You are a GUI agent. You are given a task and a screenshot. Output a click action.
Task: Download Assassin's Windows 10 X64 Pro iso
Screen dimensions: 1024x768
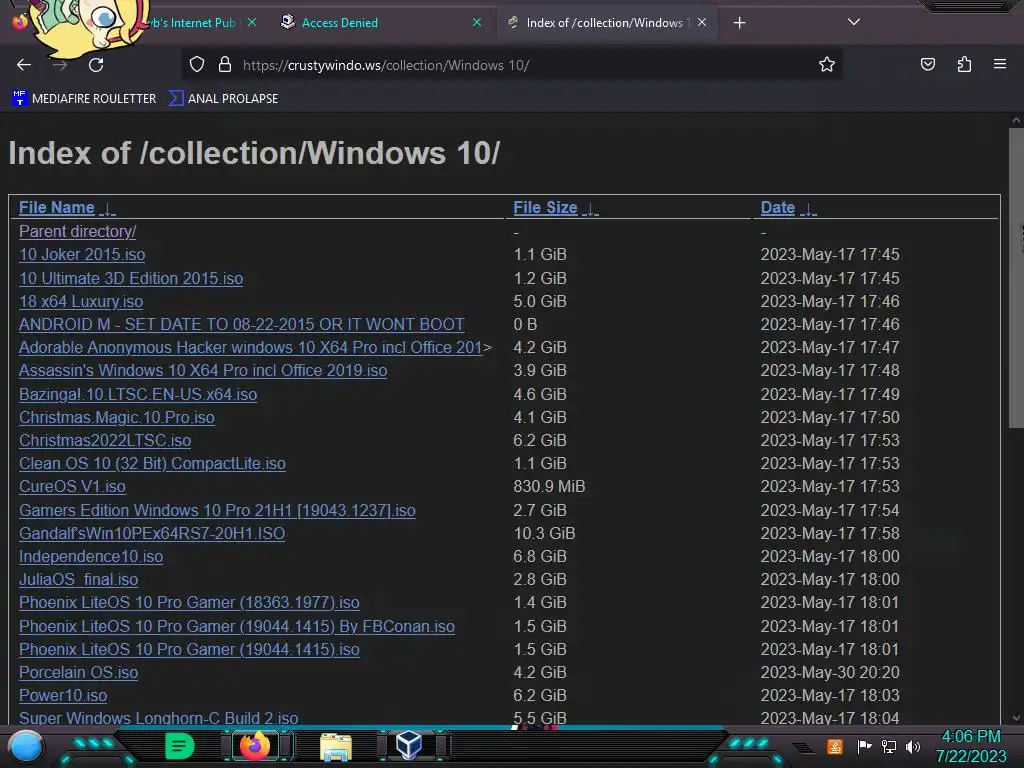(x=203, y=370)
